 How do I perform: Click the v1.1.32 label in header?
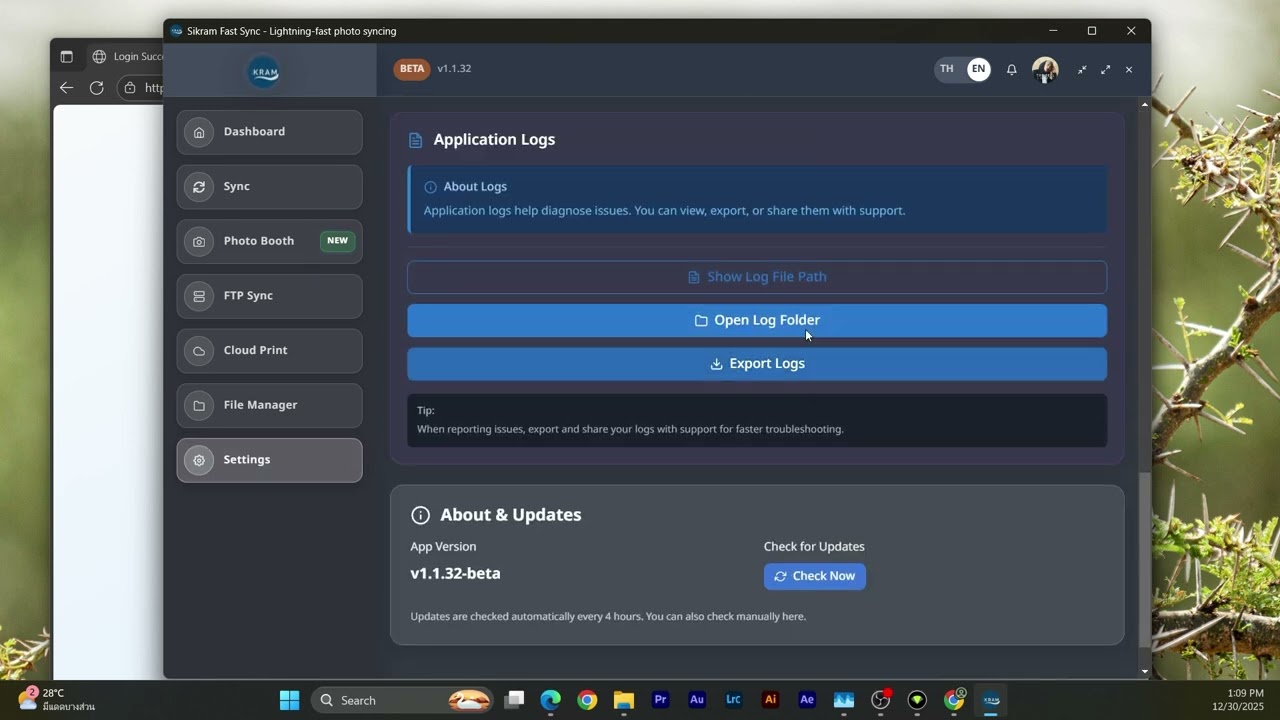pyautogui.click(x=454, y=69)
